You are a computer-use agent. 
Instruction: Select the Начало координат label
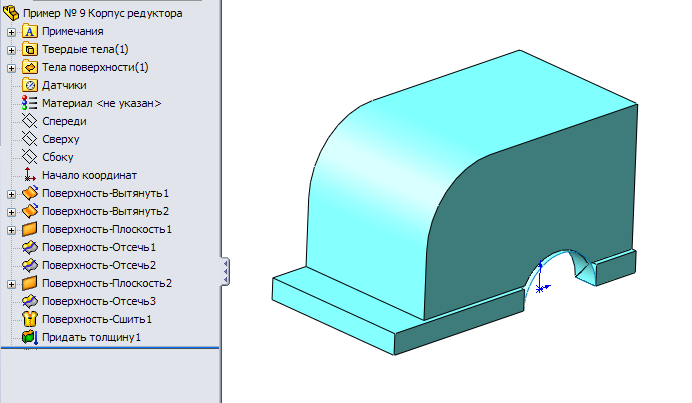(x=89, y=175)
